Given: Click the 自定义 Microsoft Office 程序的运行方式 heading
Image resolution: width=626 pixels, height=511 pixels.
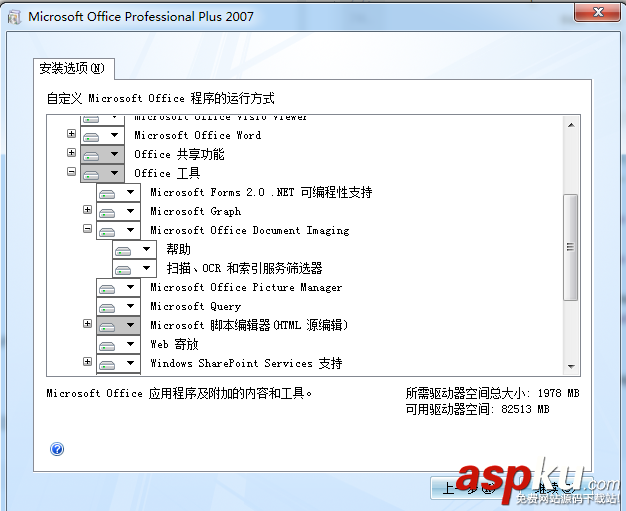Looking at the screenshot, I should tap(160, 98).
